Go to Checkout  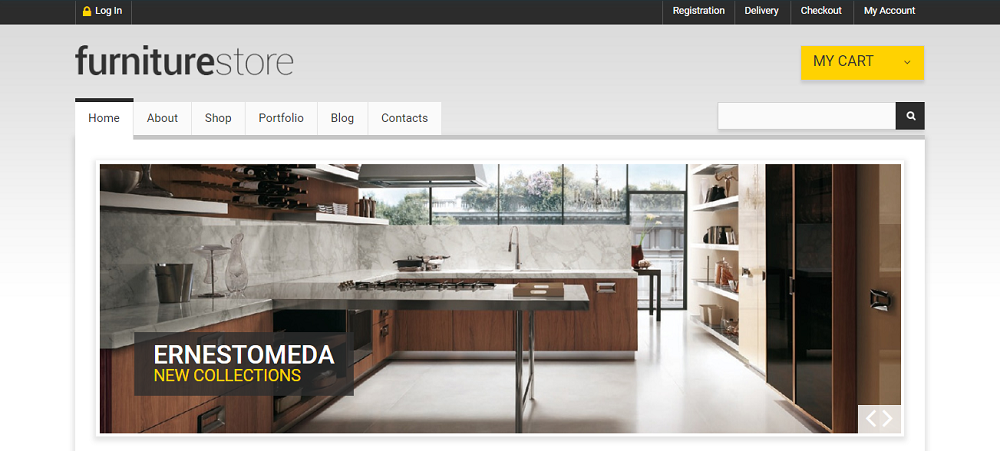coord(821,11)
